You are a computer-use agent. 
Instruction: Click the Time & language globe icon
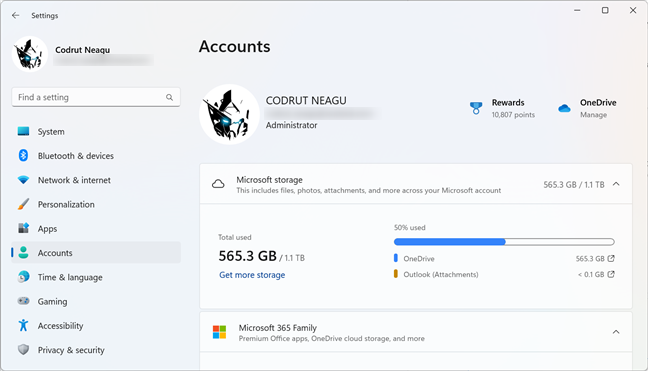tap(24, 277)
